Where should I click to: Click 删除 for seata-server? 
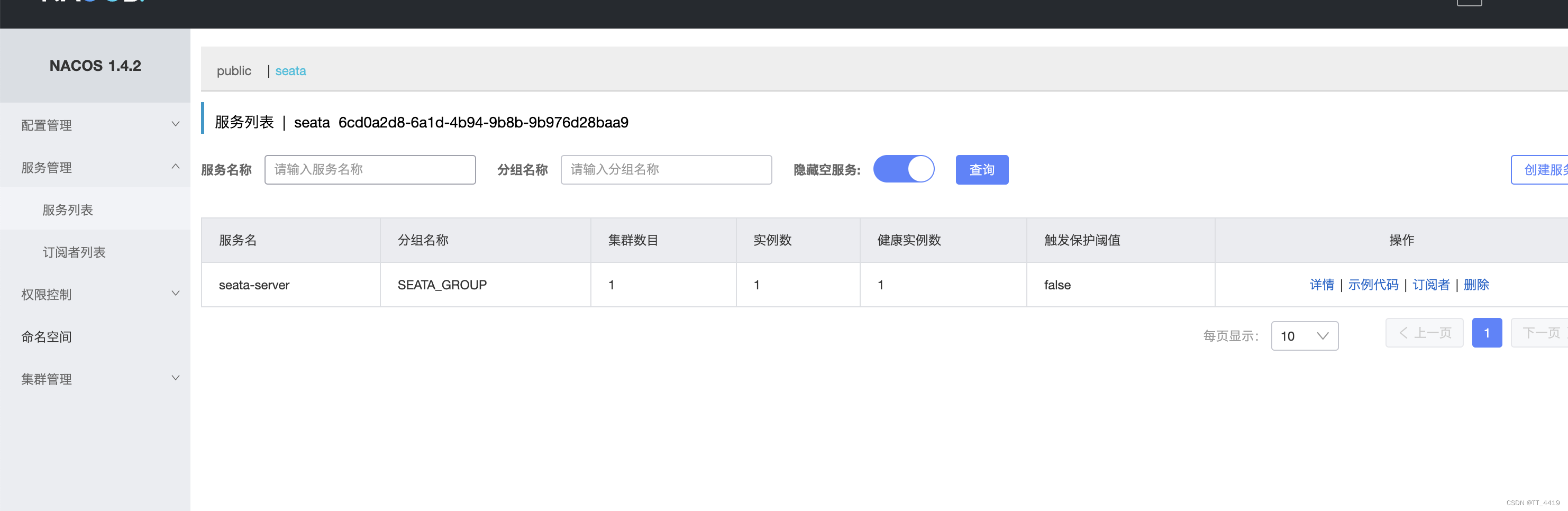pyautogui.click(x=1476, y=285)
